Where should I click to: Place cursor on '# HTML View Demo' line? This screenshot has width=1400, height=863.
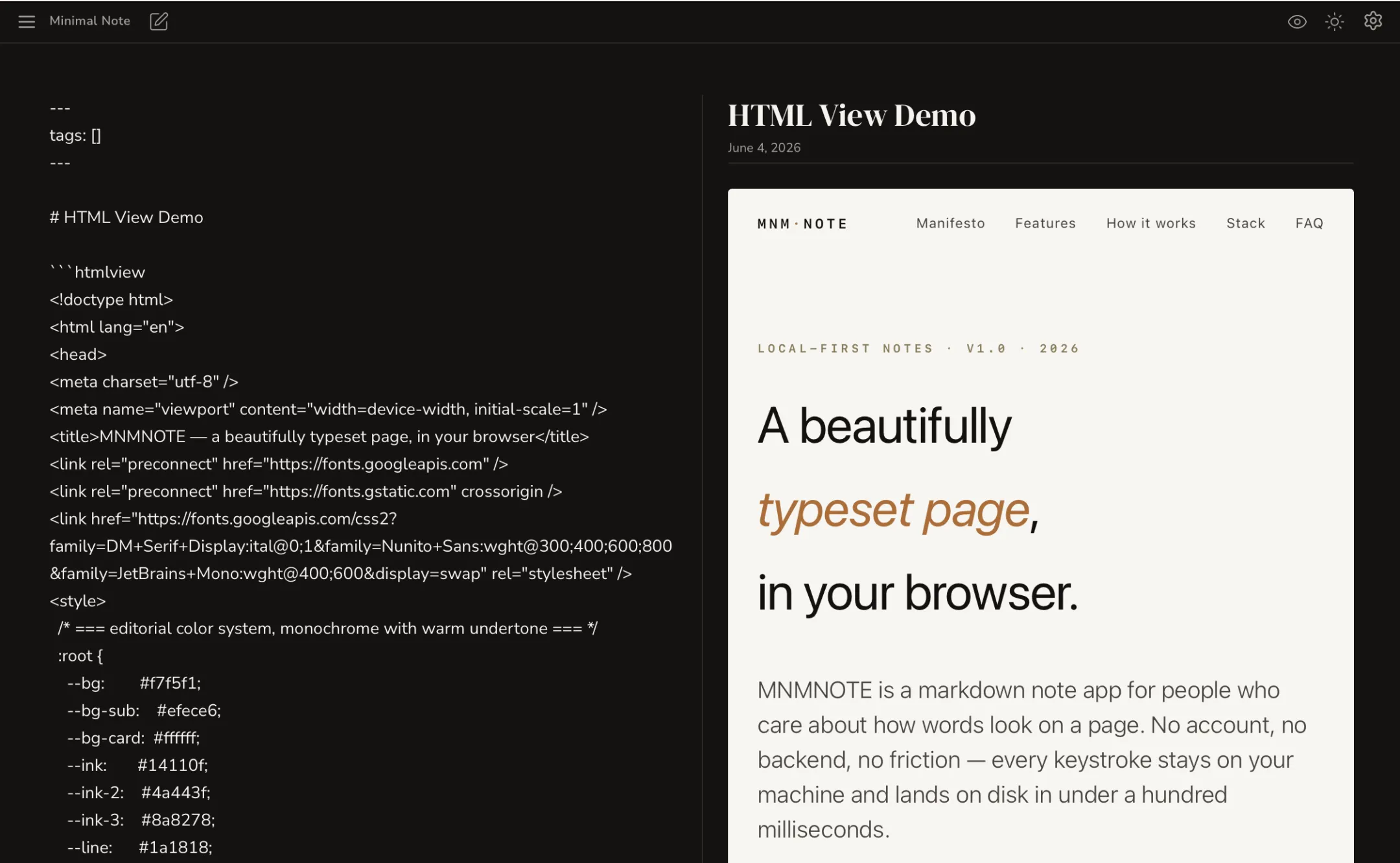pos(126,217)
